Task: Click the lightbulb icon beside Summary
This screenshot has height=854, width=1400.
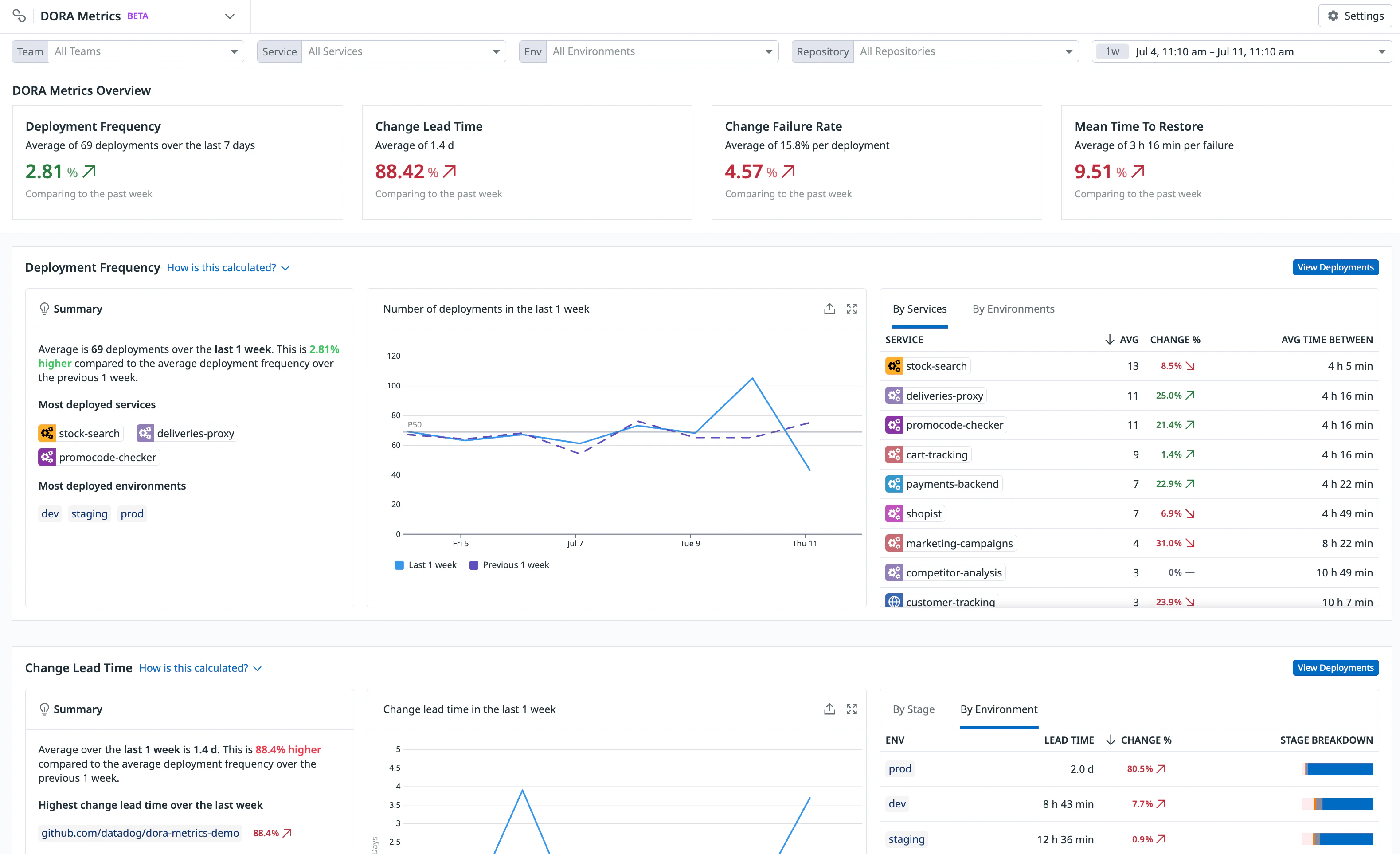Action: pos(44,309)
